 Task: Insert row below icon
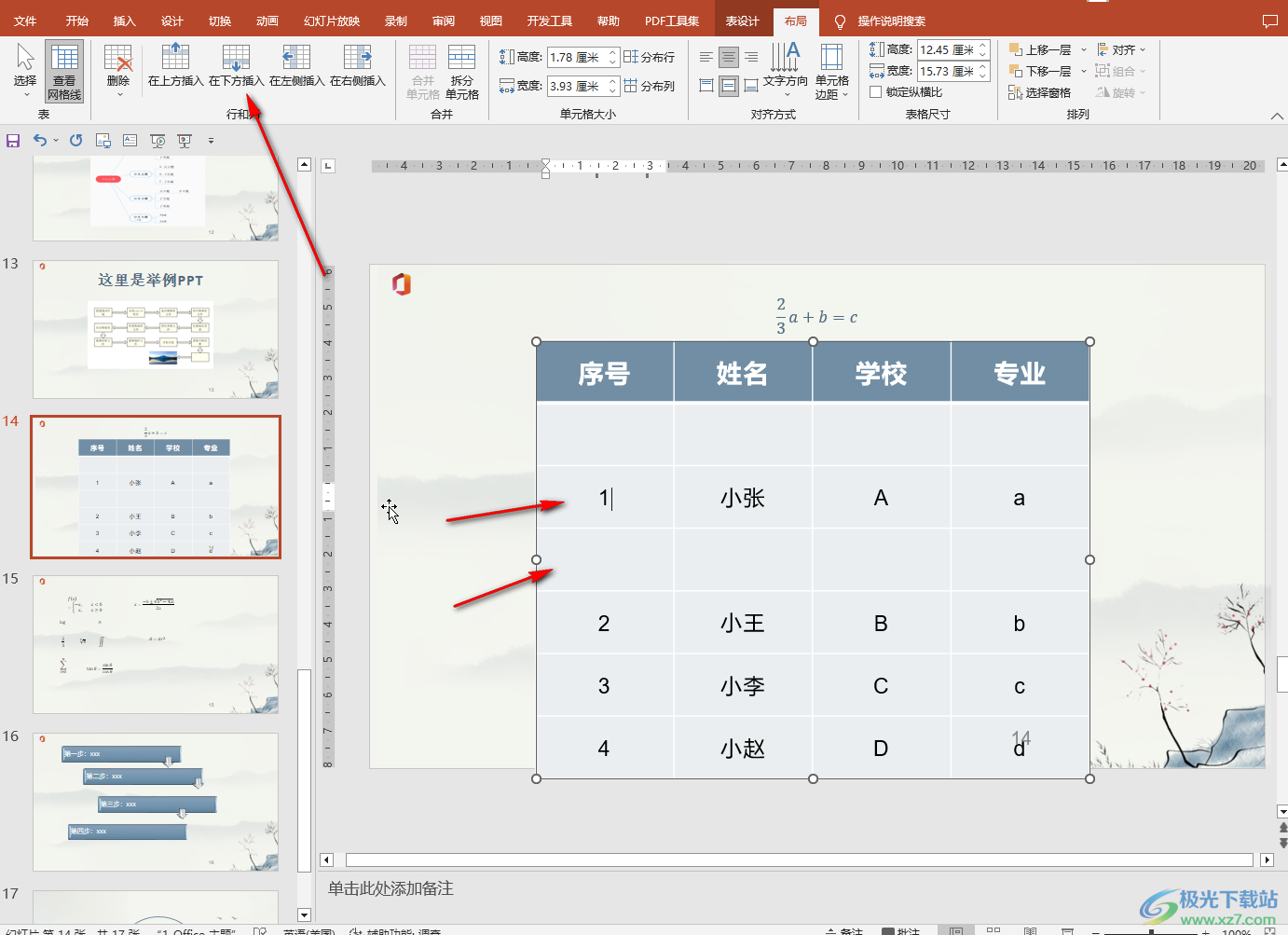click(236, 57)
